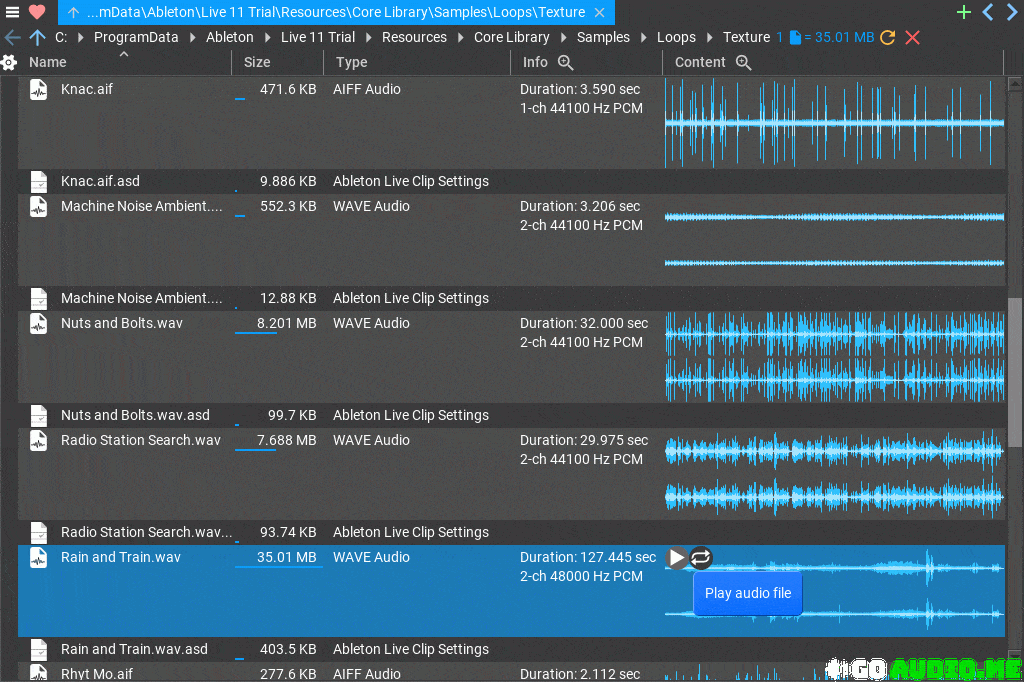Expand the Core Library breadcrumb arrow
This screenshot has height=682, width=1024.
coord(563,37)
